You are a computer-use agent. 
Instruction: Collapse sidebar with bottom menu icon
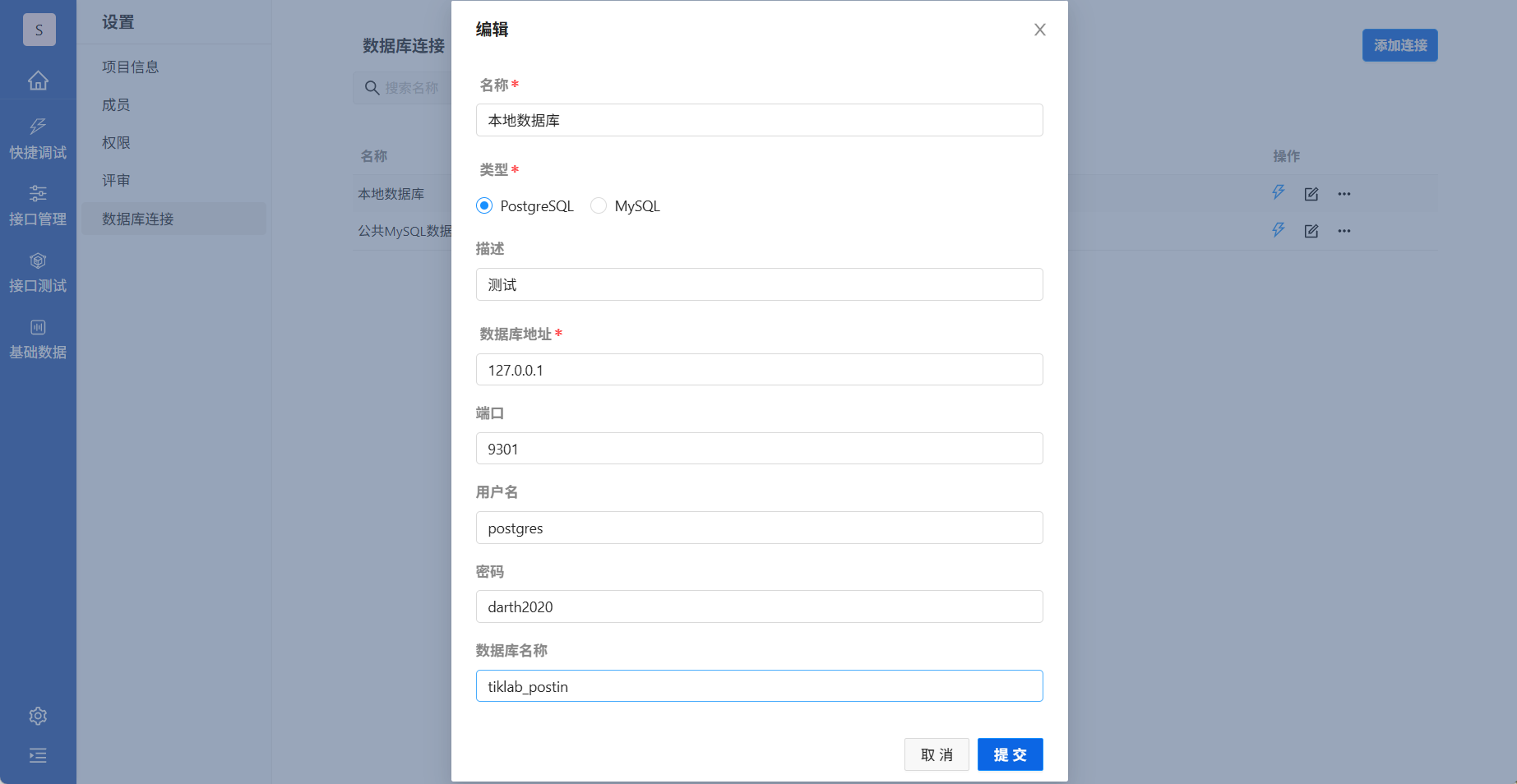tap(38, 755)
